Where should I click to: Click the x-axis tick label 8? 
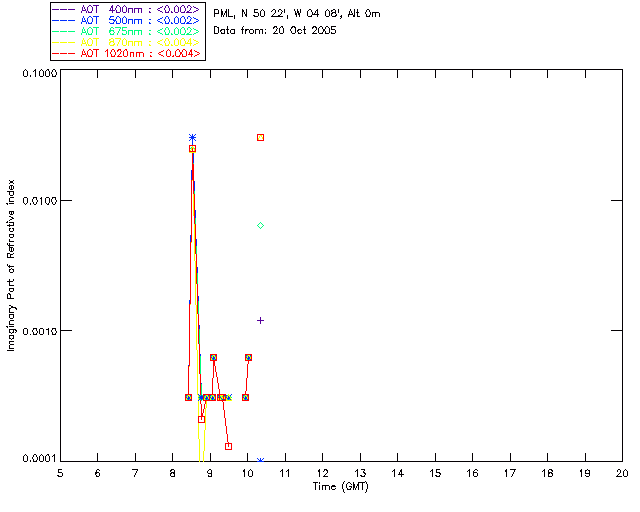173,473
